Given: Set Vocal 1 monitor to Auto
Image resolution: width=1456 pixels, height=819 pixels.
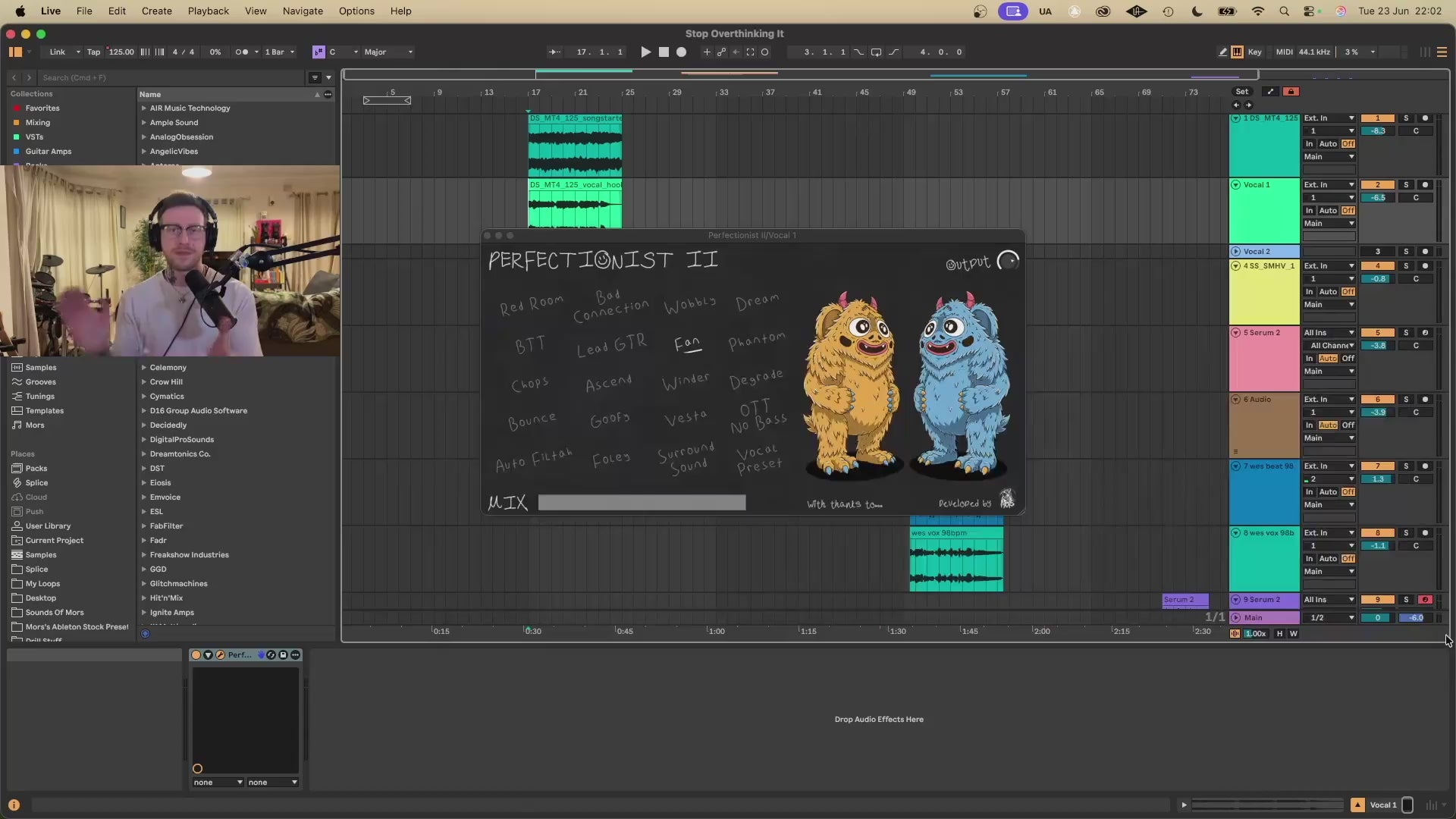Looking at the screenshot, I should (1328, 211).
